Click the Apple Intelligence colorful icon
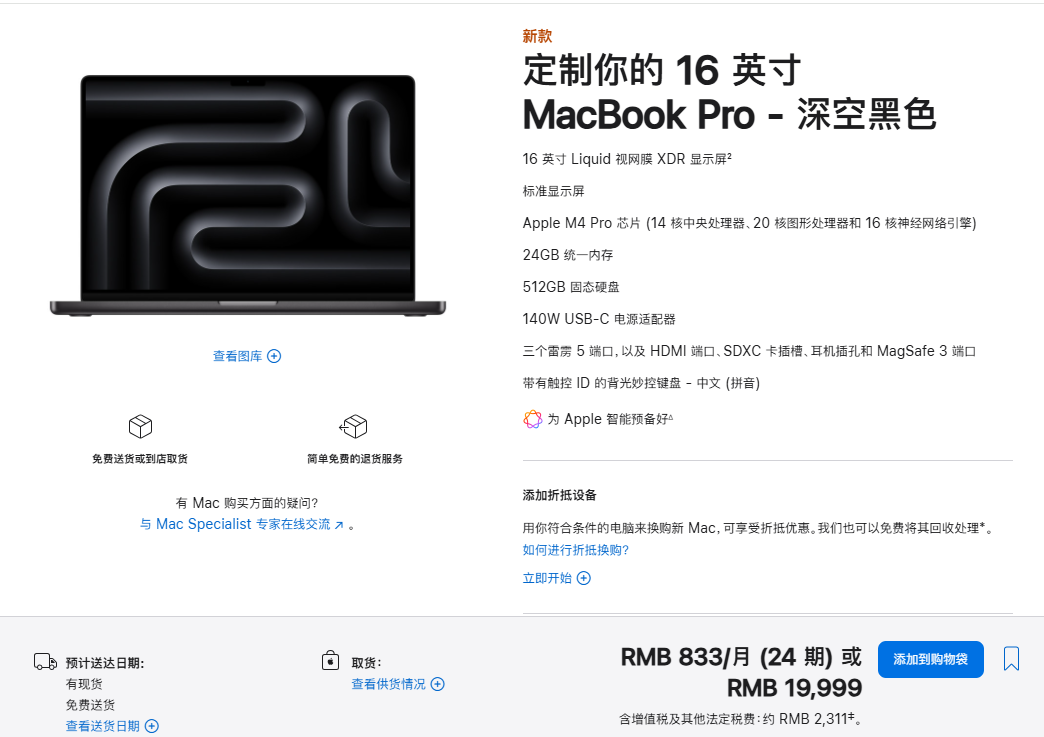 point(533,419)
